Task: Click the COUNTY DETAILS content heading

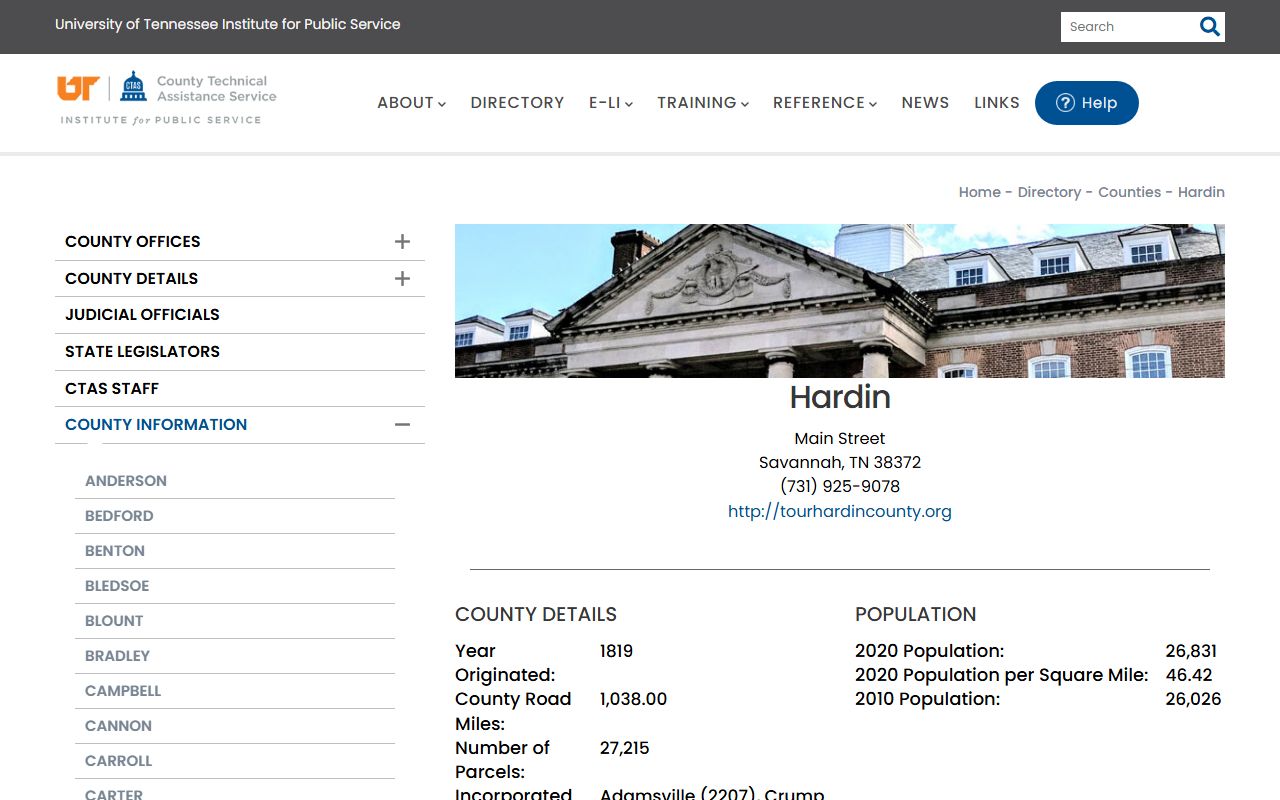Action: click(x=536, y=614)
